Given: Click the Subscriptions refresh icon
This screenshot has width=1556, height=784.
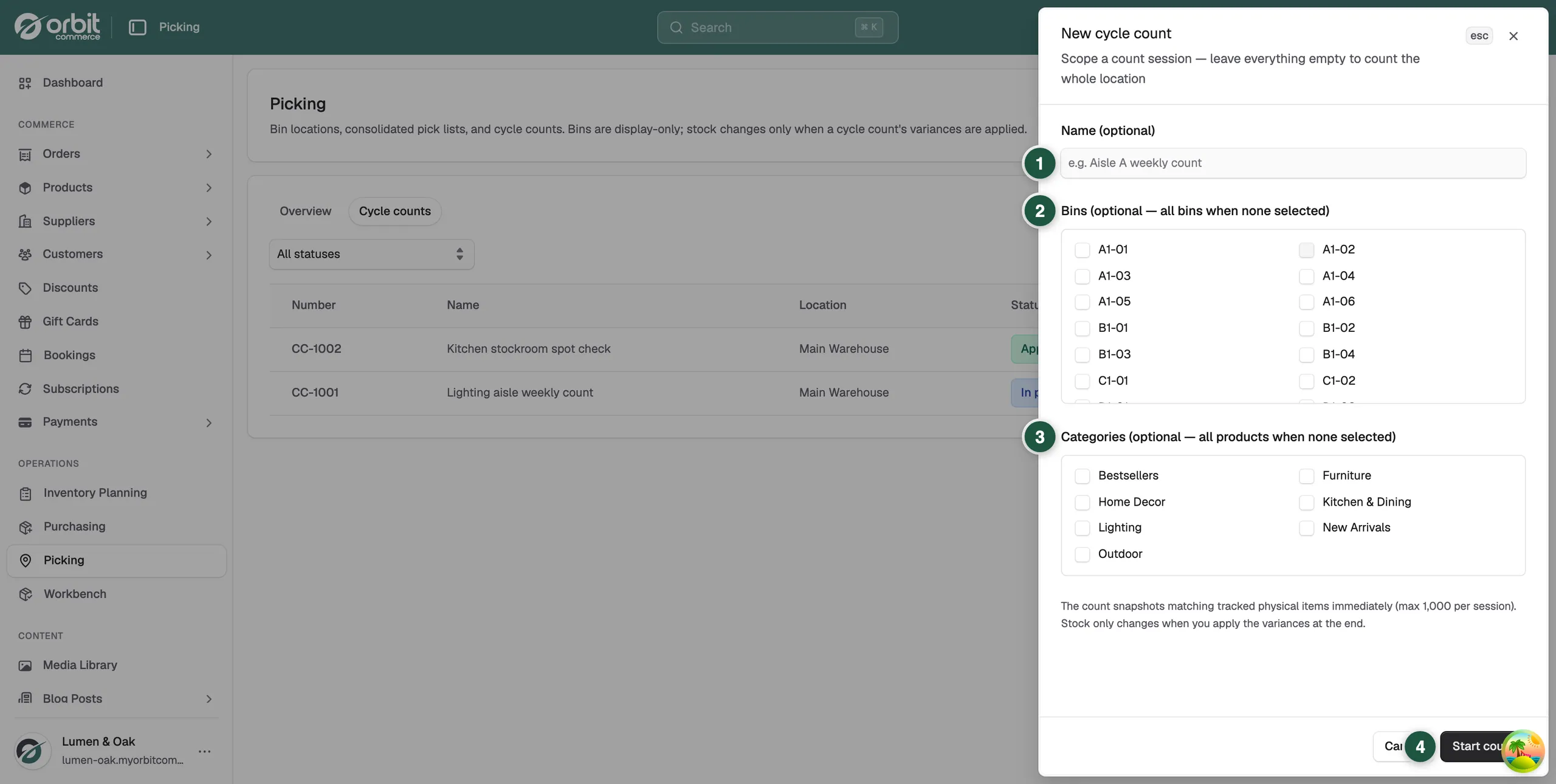Looking at the screenshot, I should point(25,389).
